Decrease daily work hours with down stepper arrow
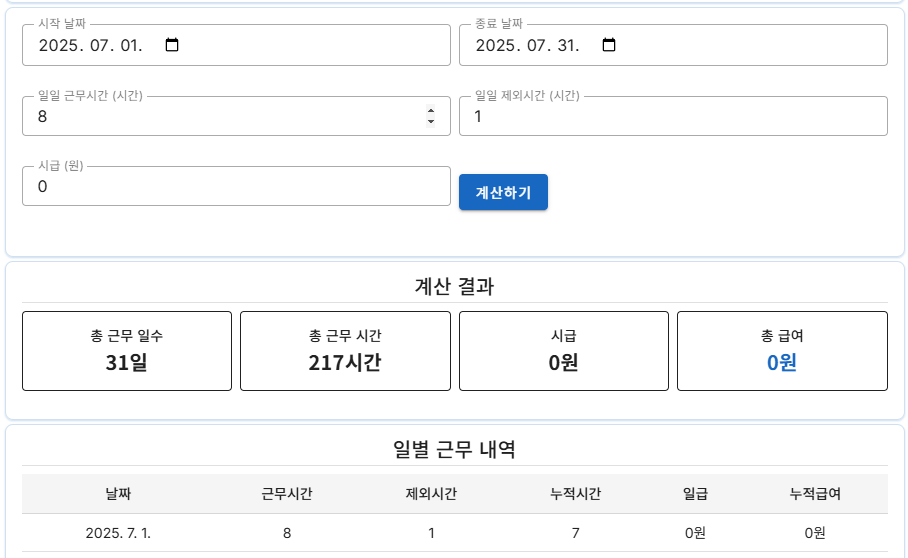Viewport: 908px width, 558px height. tap(430, 122)
